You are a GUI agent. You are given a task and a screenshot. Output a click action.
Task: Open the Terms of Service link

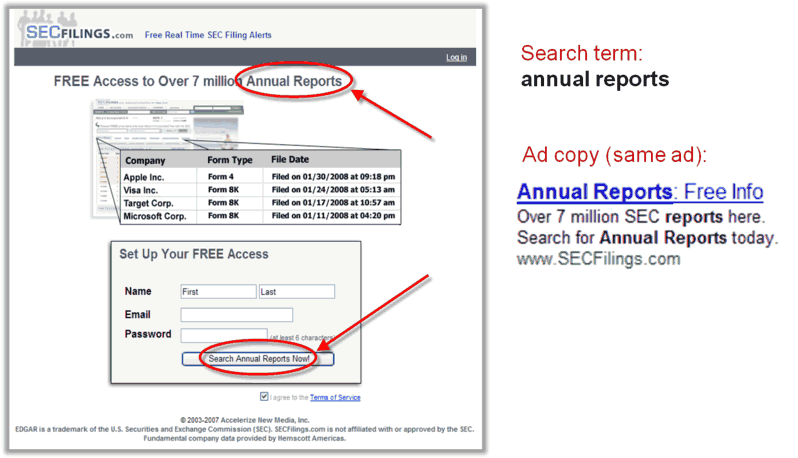pyautogui.click(x=335, y=398)
